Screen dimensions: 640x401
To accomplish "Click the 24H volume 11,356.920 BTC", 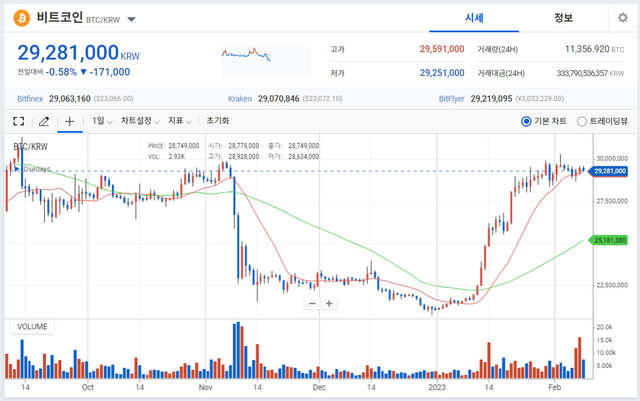I will 594,49.
